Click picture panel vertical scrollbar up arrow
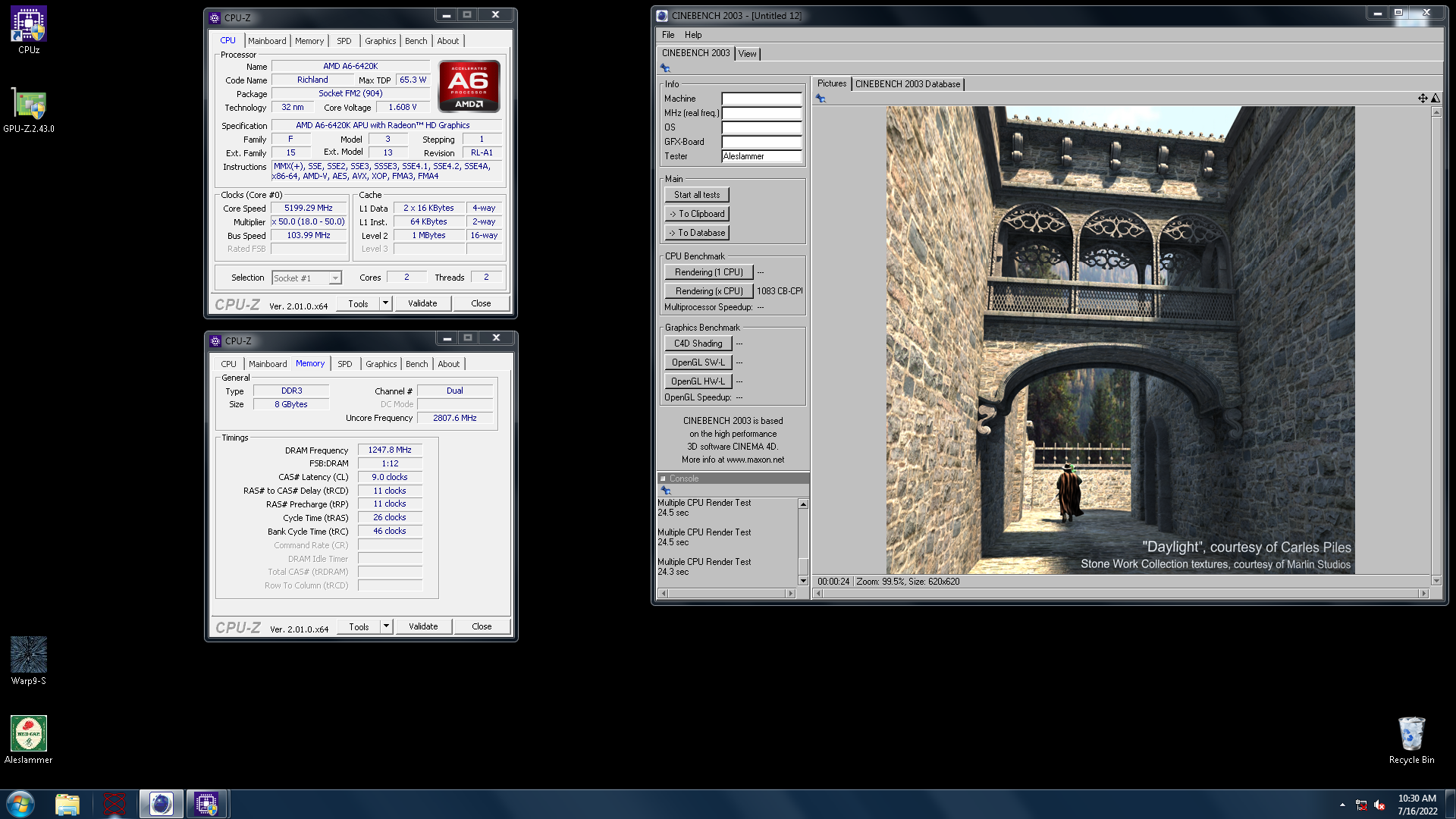 1436,112
